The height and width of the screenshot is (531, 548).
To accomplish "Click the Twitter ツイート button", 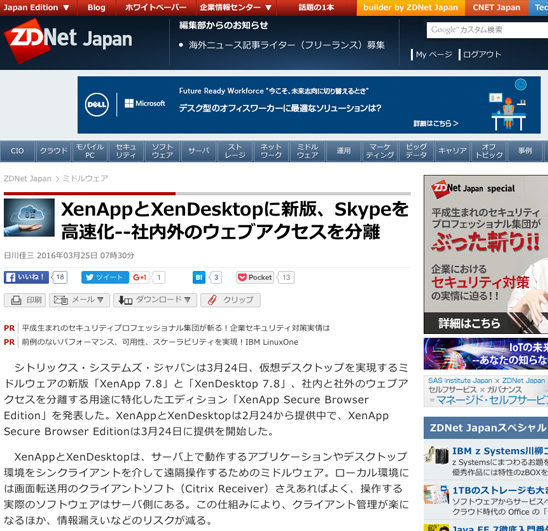I will click(x=105, y=277).
